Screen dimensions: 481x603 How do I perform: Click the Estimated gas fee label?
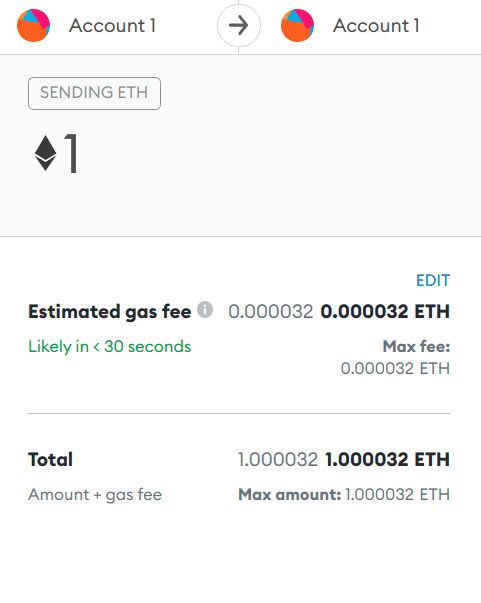coord(110,311)
